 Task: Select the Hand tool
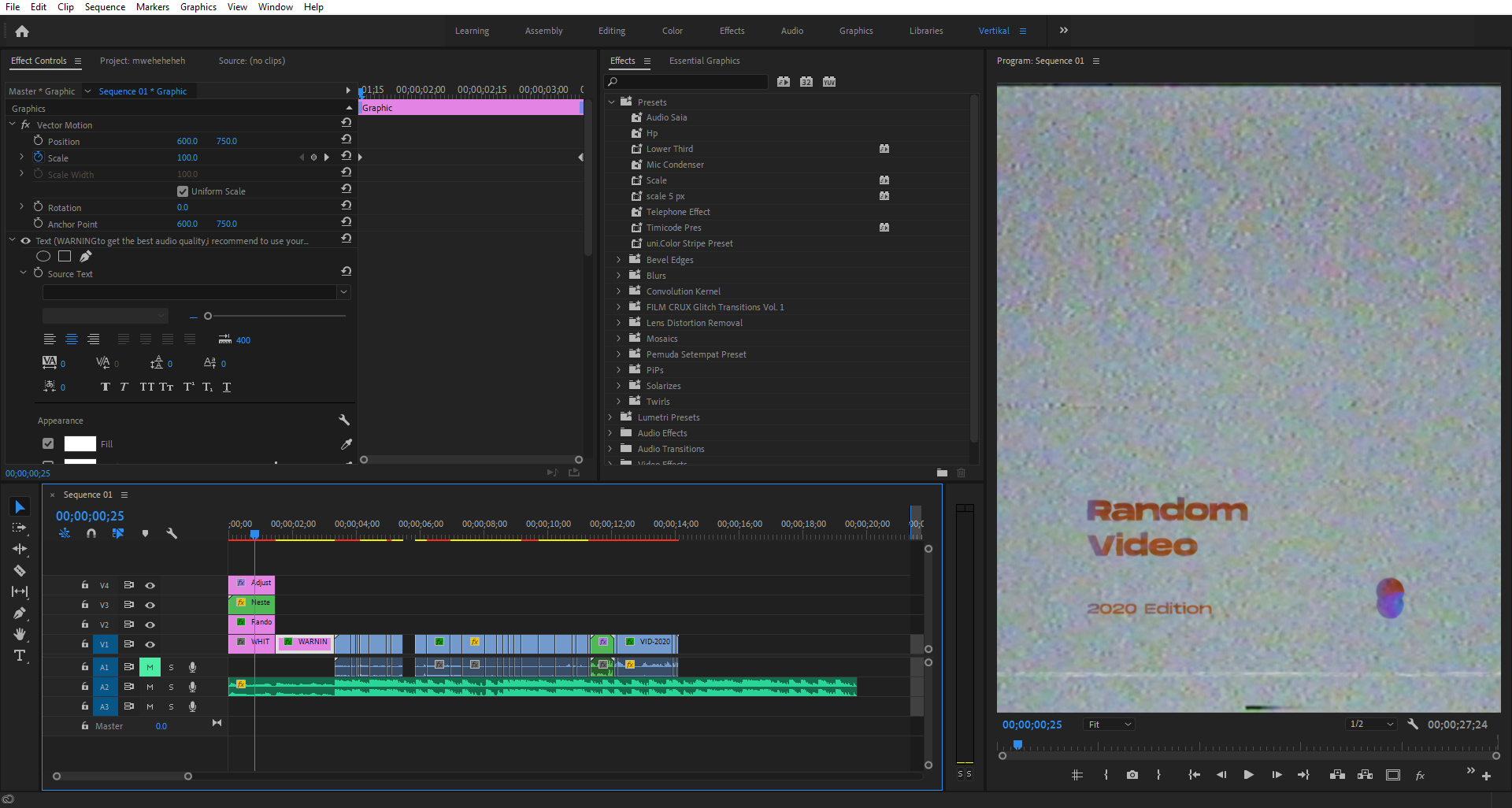point(20,634)
